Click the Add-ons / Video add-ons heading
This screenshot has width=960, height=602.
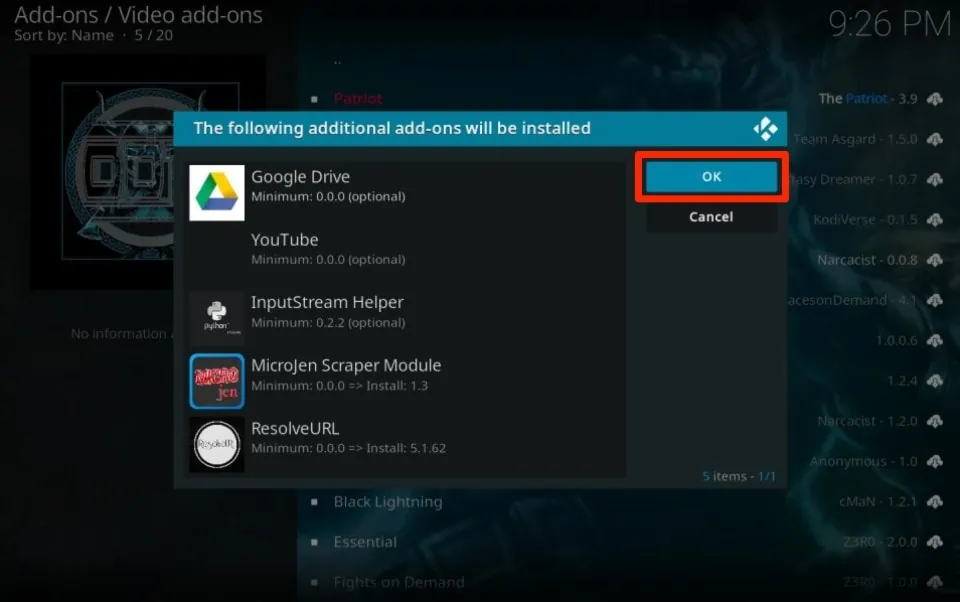pos(138,15)
